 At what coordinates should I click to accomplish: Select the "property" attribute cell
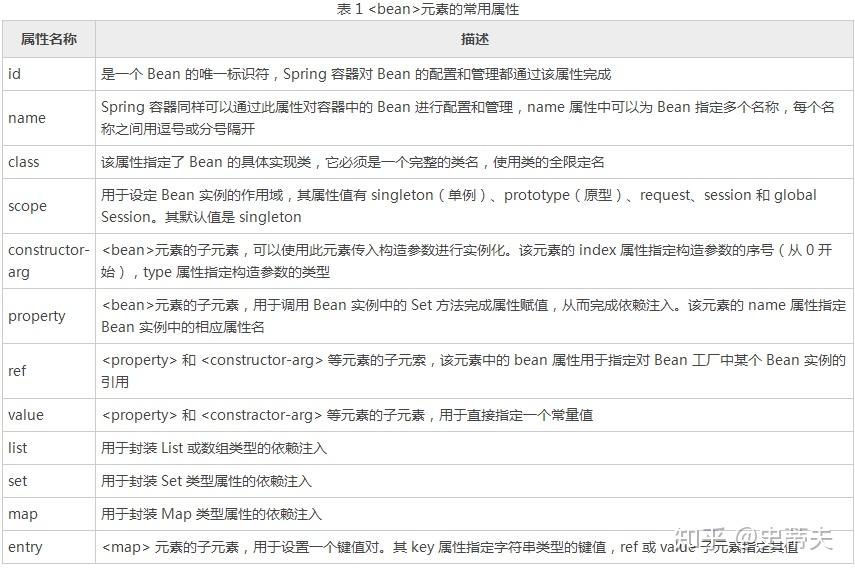[49, 316]
